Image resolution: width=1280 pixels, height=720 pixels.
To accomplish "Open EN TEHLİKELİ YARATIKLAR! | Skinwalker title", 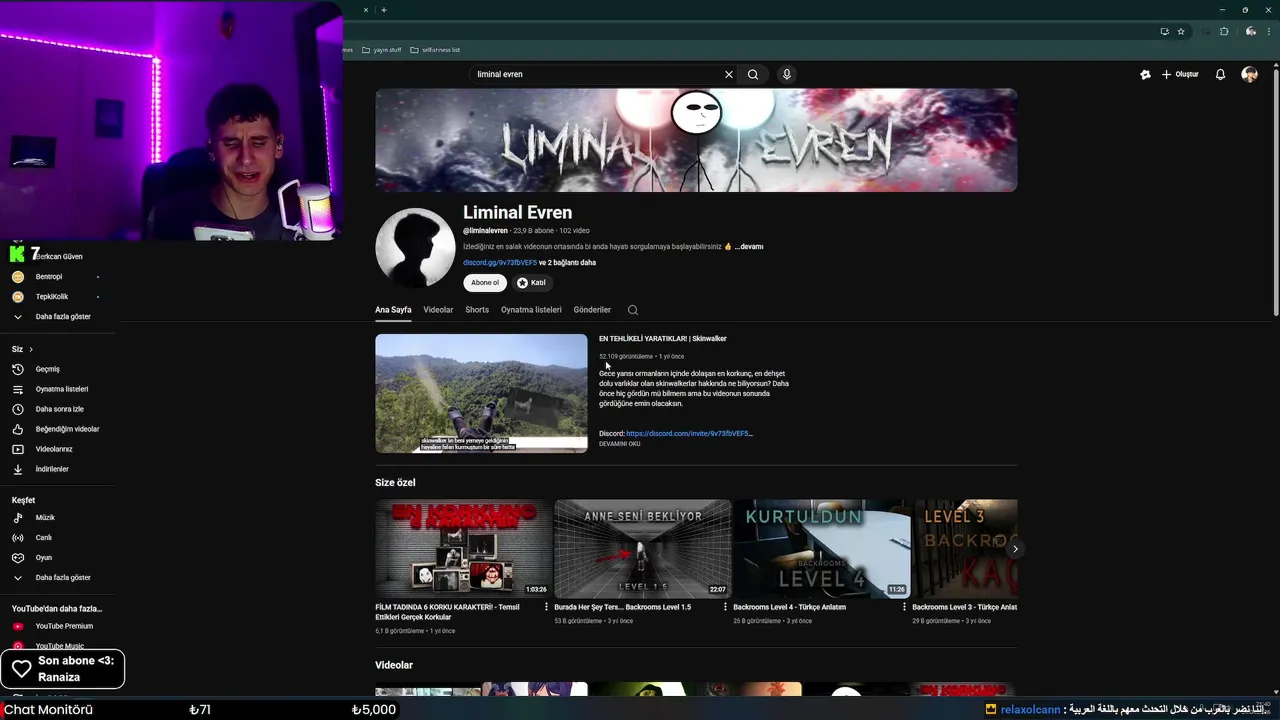I will 663,339.
